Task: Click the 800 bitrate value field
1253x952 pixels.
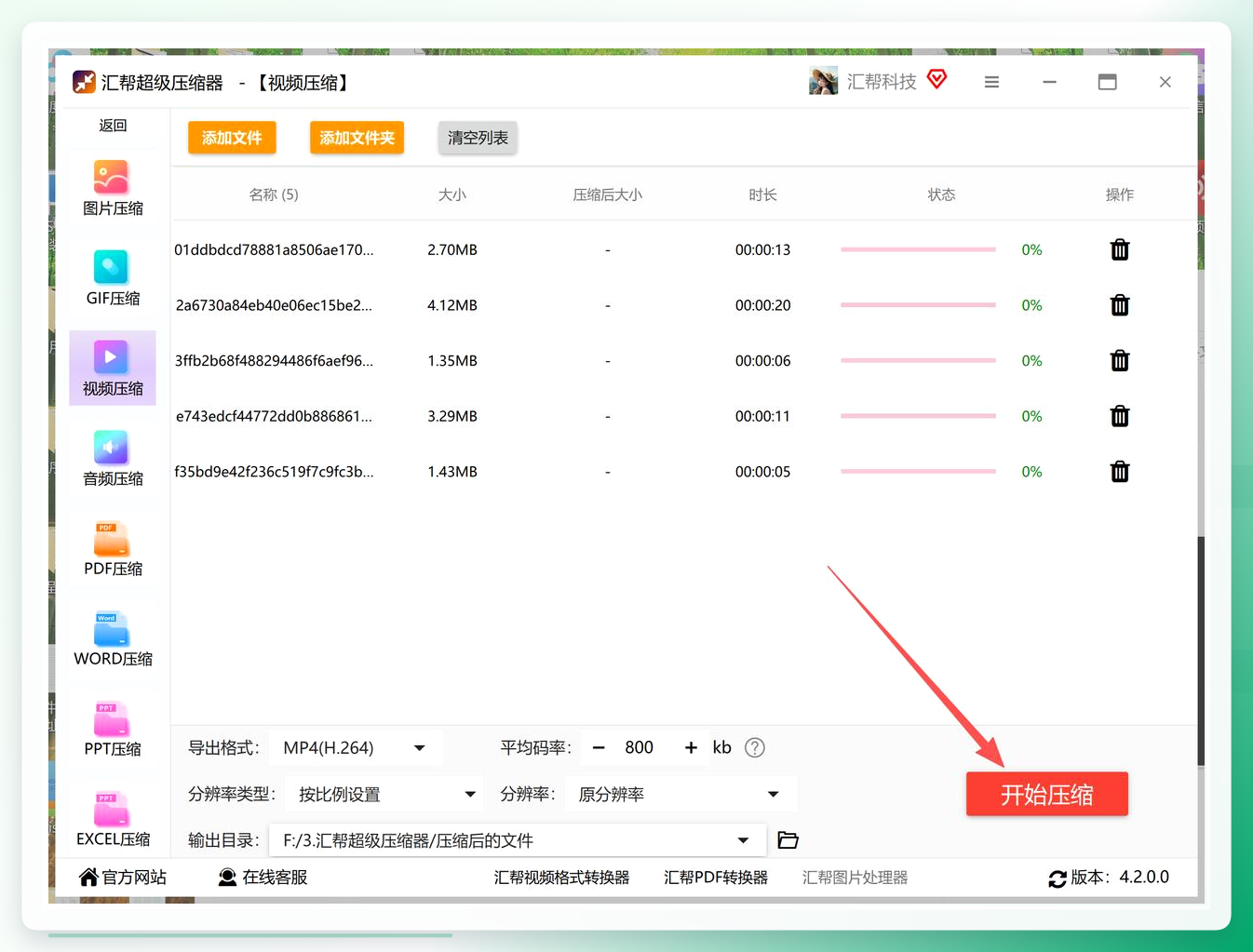Action: (x=640, y=747)
